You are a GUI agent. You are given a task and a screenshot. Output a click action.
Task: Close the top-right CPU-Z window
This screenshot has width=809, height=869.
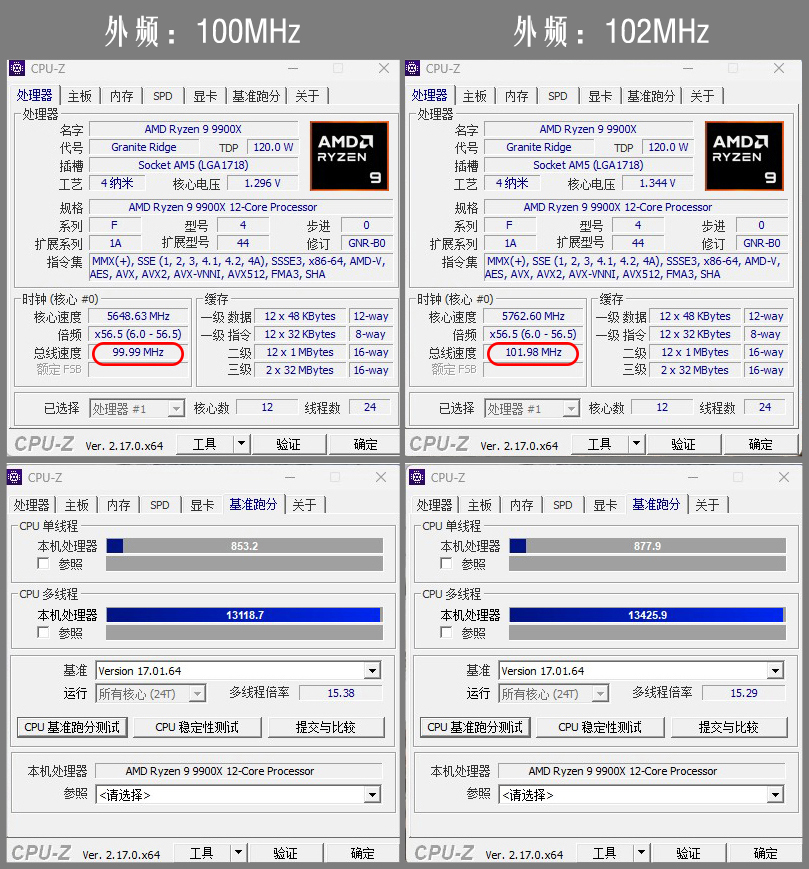click(x=779, y=68)
